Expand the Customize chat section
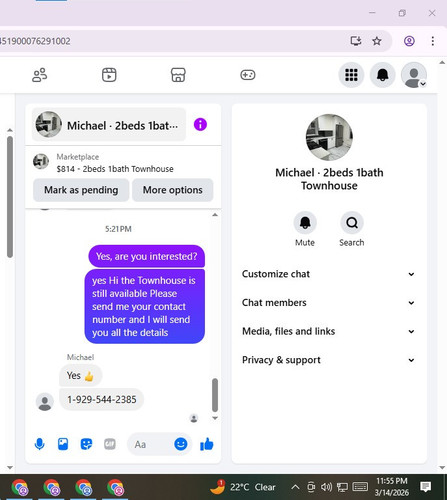Image resolution: width=447 pixels, height=500 pixels. click(329, 274)
